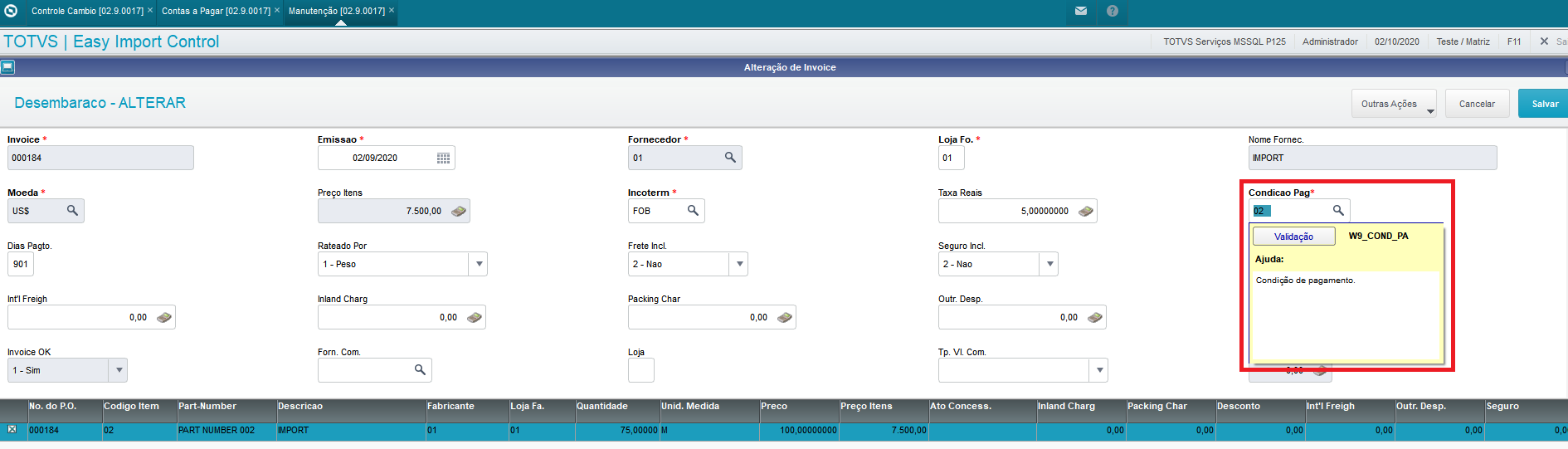Screen dimensions: 1568x449
Task: Search Condicao Pag with magnifier icon
Action: (1338, 210)
